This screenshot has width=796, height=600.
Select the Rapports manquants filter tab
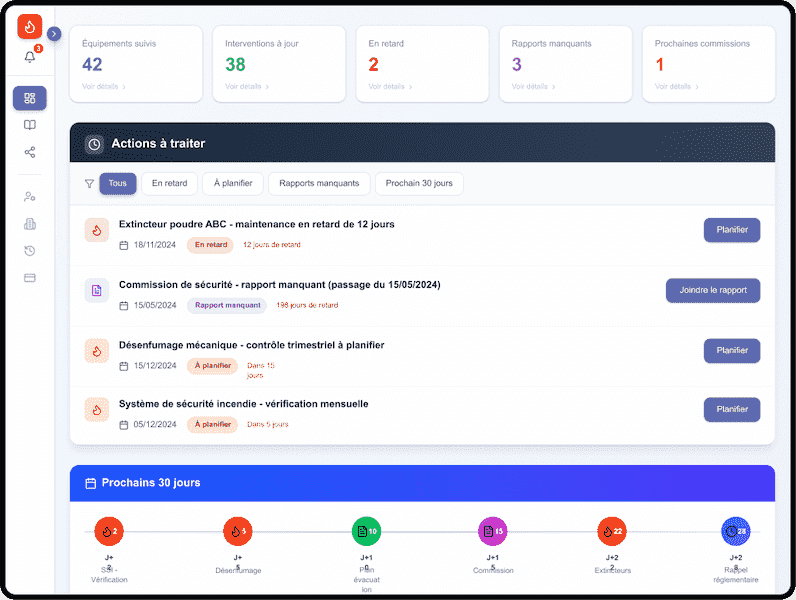(x=319, y=183)
